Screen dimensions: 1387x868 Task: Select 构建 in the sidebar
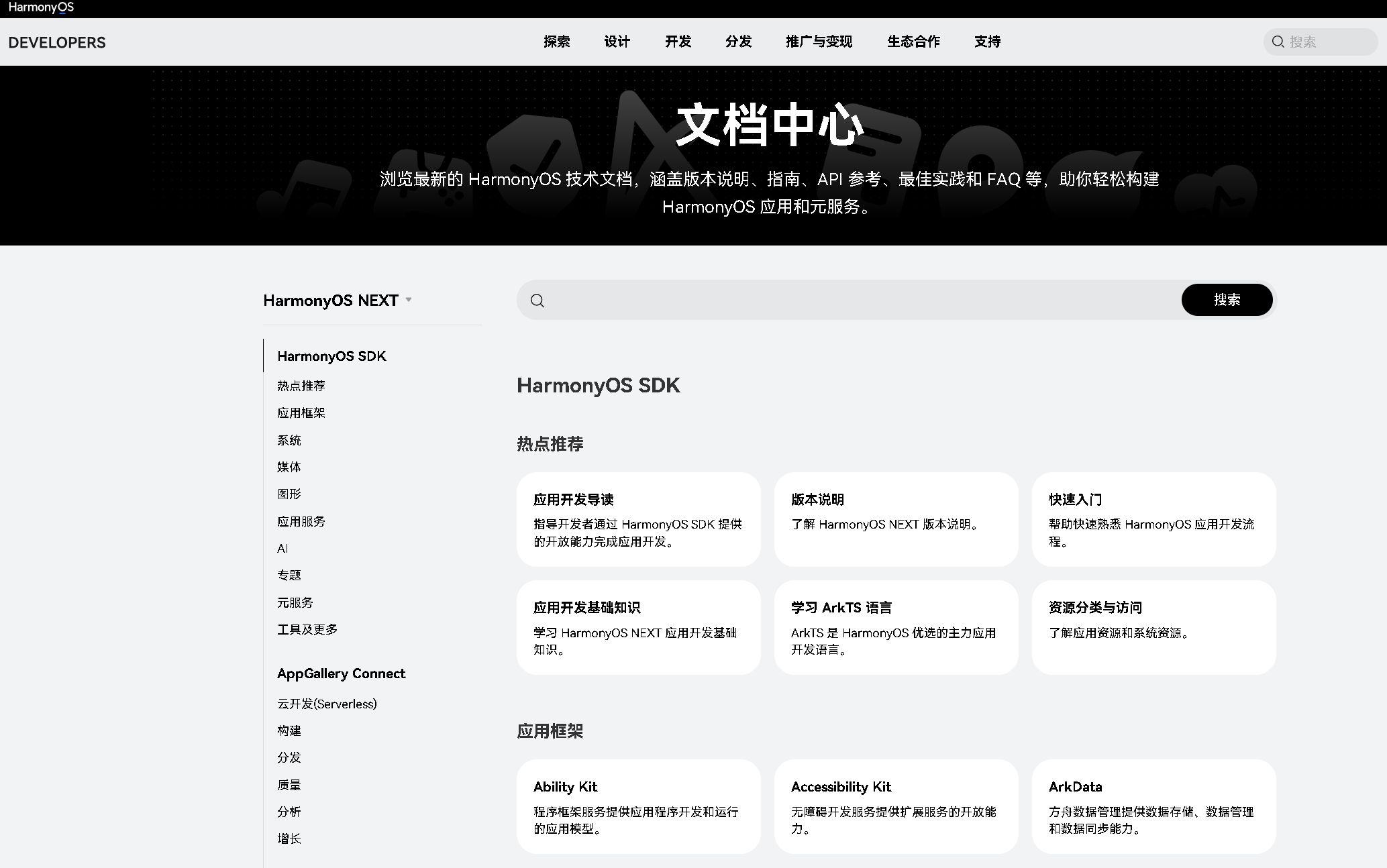pos(289,730)
